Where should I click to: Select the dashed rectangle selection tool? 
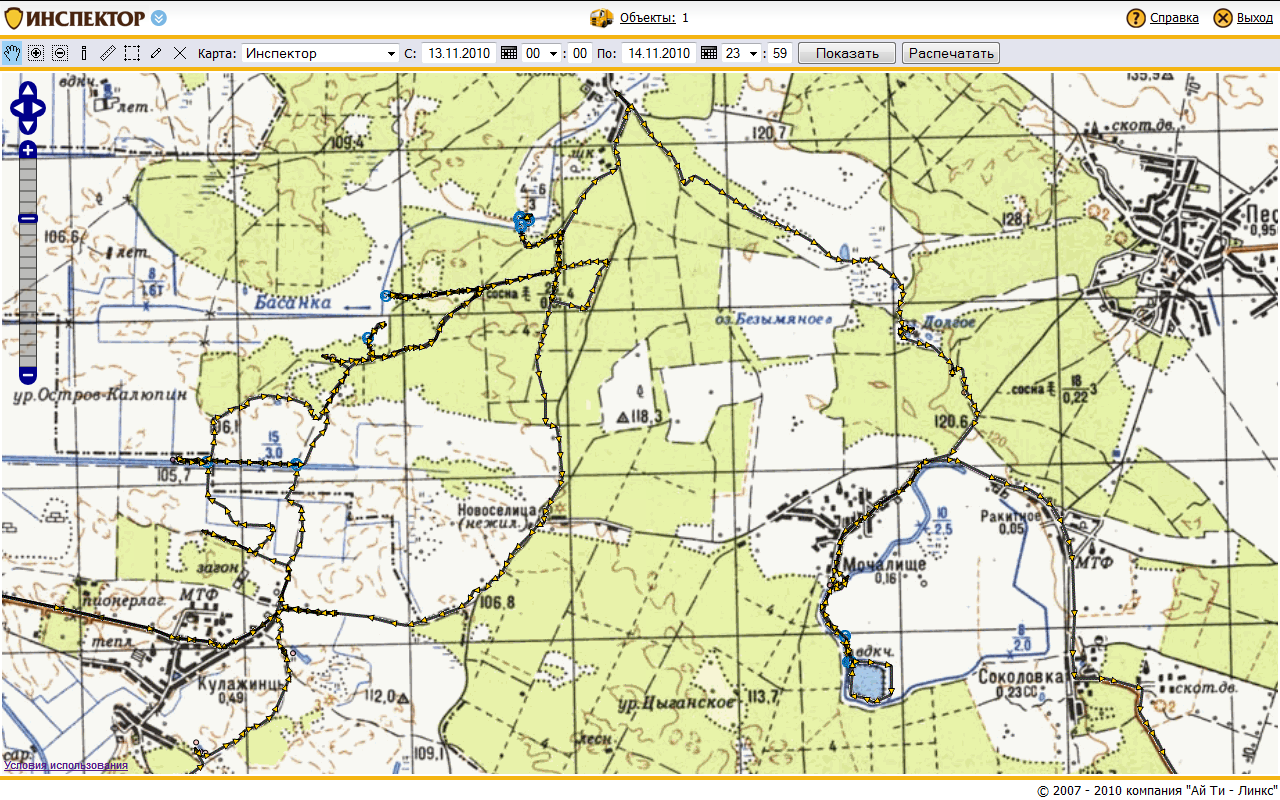click(132, 53)
